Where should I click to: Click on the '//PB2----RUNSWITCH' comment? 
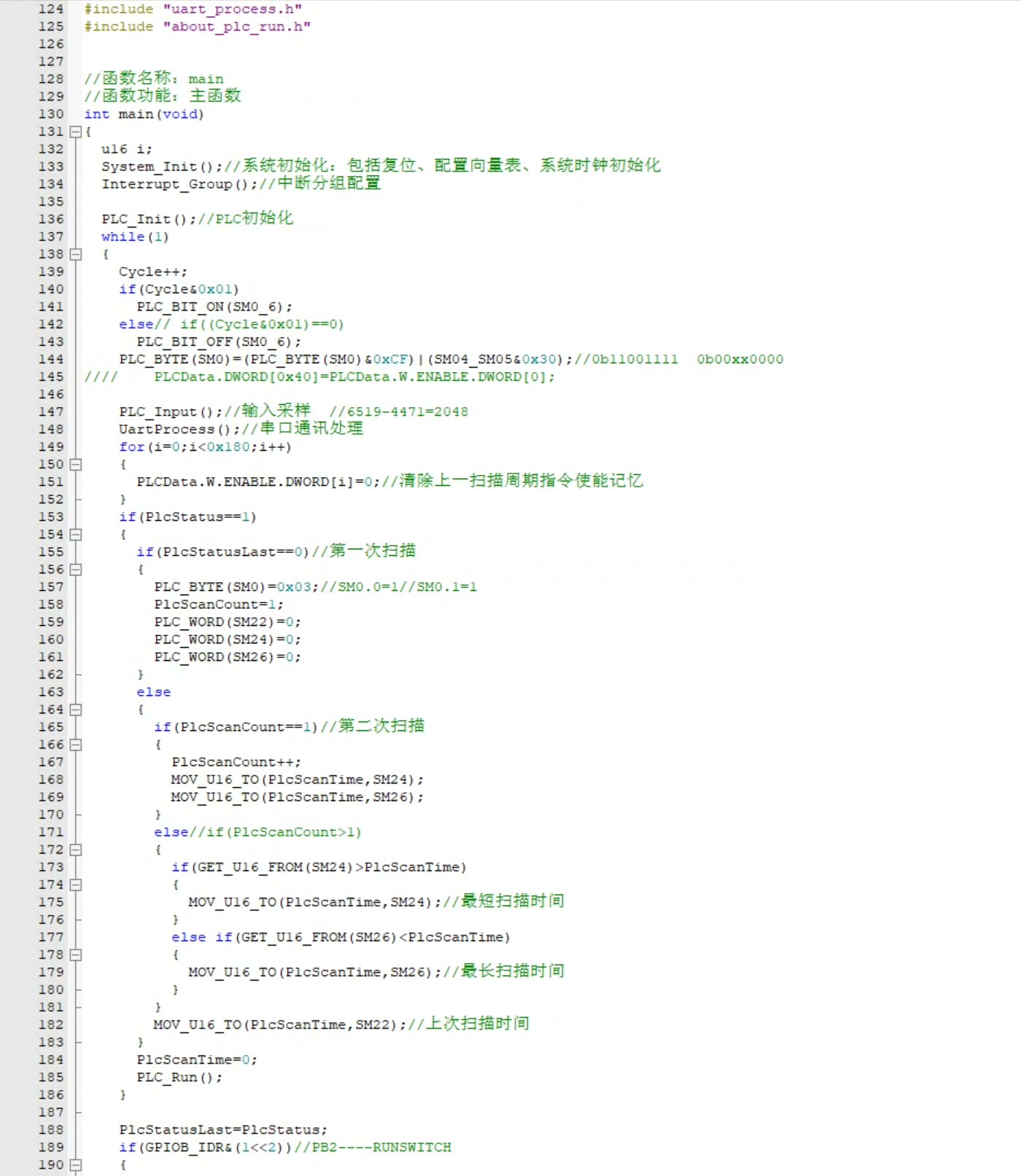tap(372, 1148)
